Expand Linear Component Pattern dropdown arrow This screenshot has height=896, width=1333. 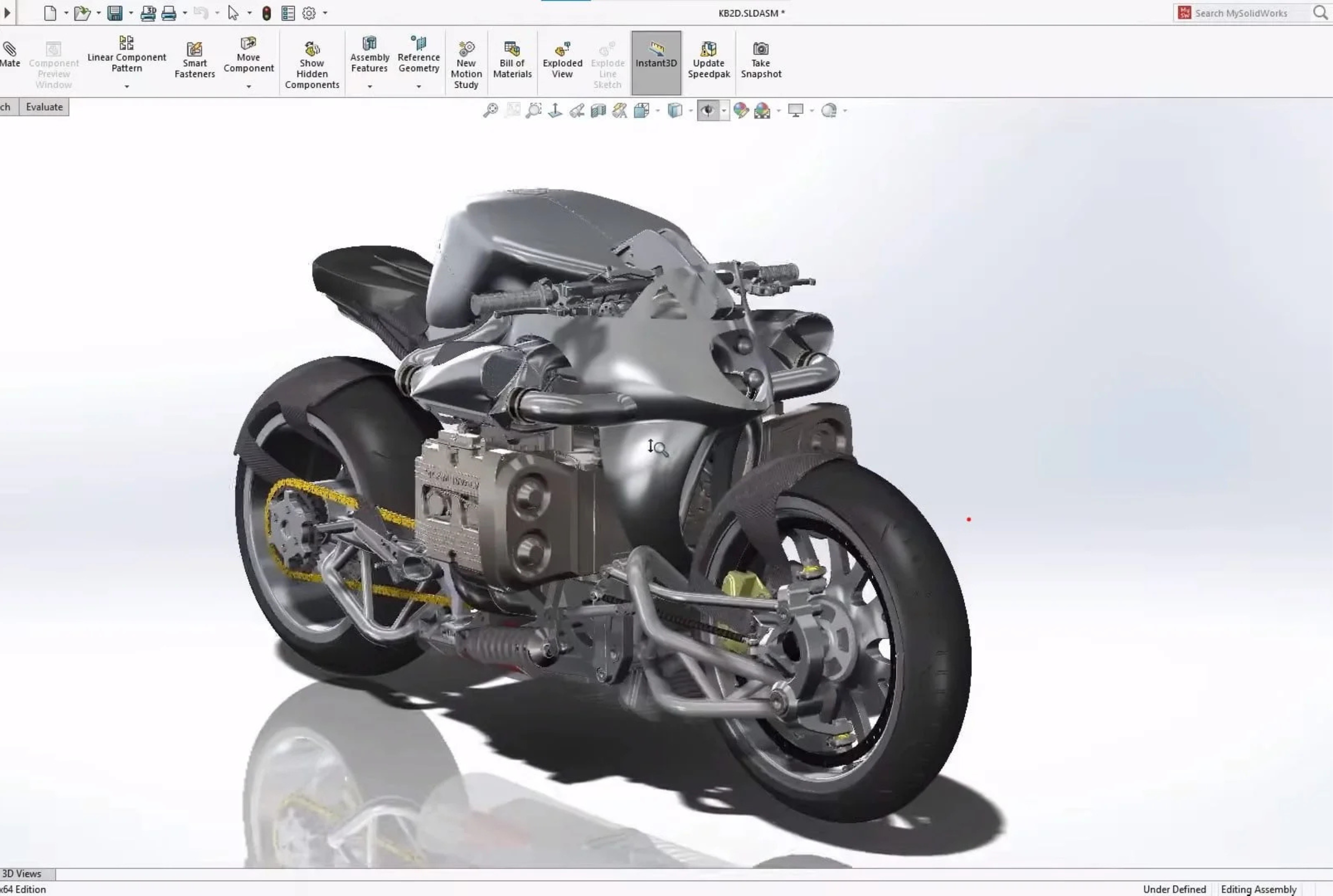[127, 87]
